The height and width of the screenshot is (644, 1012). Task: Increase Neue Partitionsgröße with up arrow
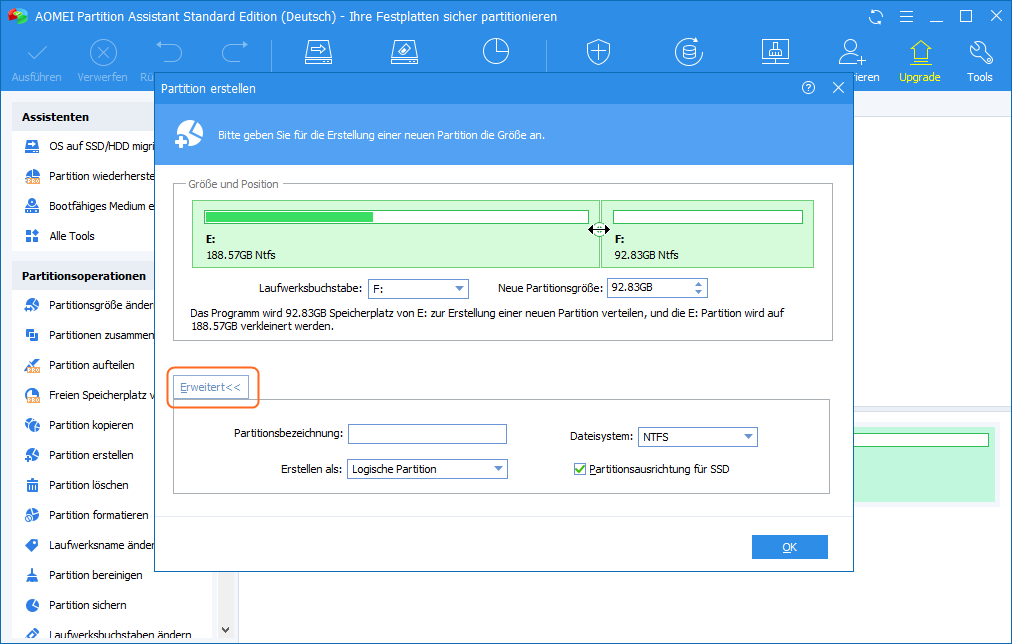coord(698,283)
